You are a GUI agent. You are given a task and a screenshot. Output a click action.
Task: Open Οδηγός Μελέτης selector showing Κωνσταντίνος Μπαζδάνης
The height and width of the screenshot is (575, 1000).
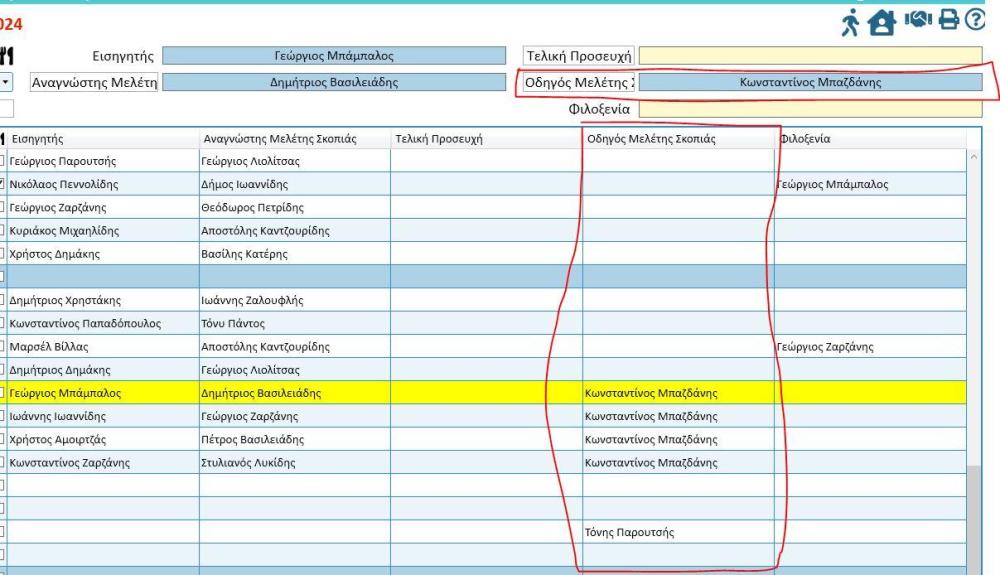[x=810, y=83]
